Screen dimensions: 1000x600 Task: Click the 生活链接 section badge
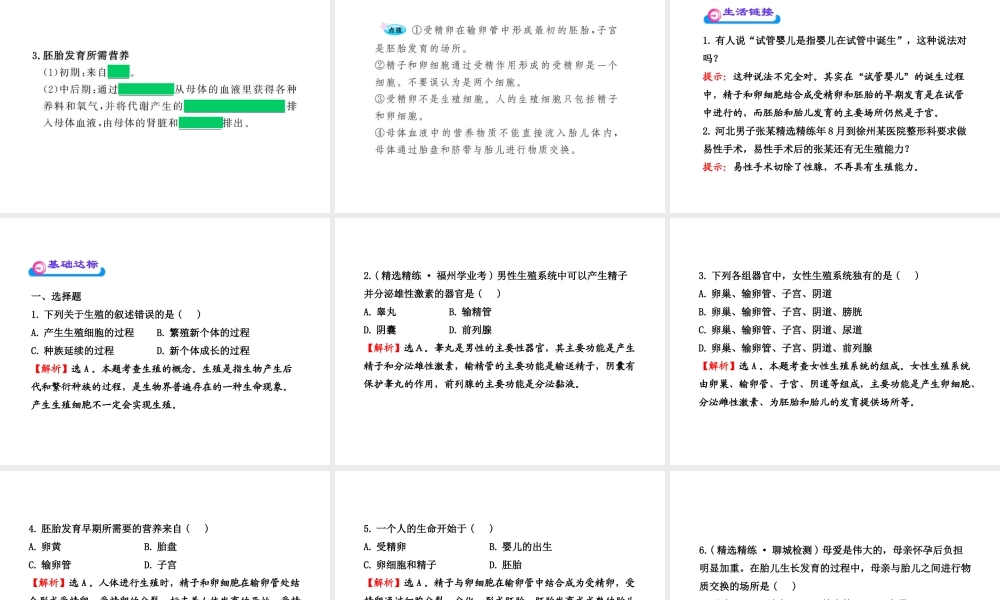tap(742, 14)
